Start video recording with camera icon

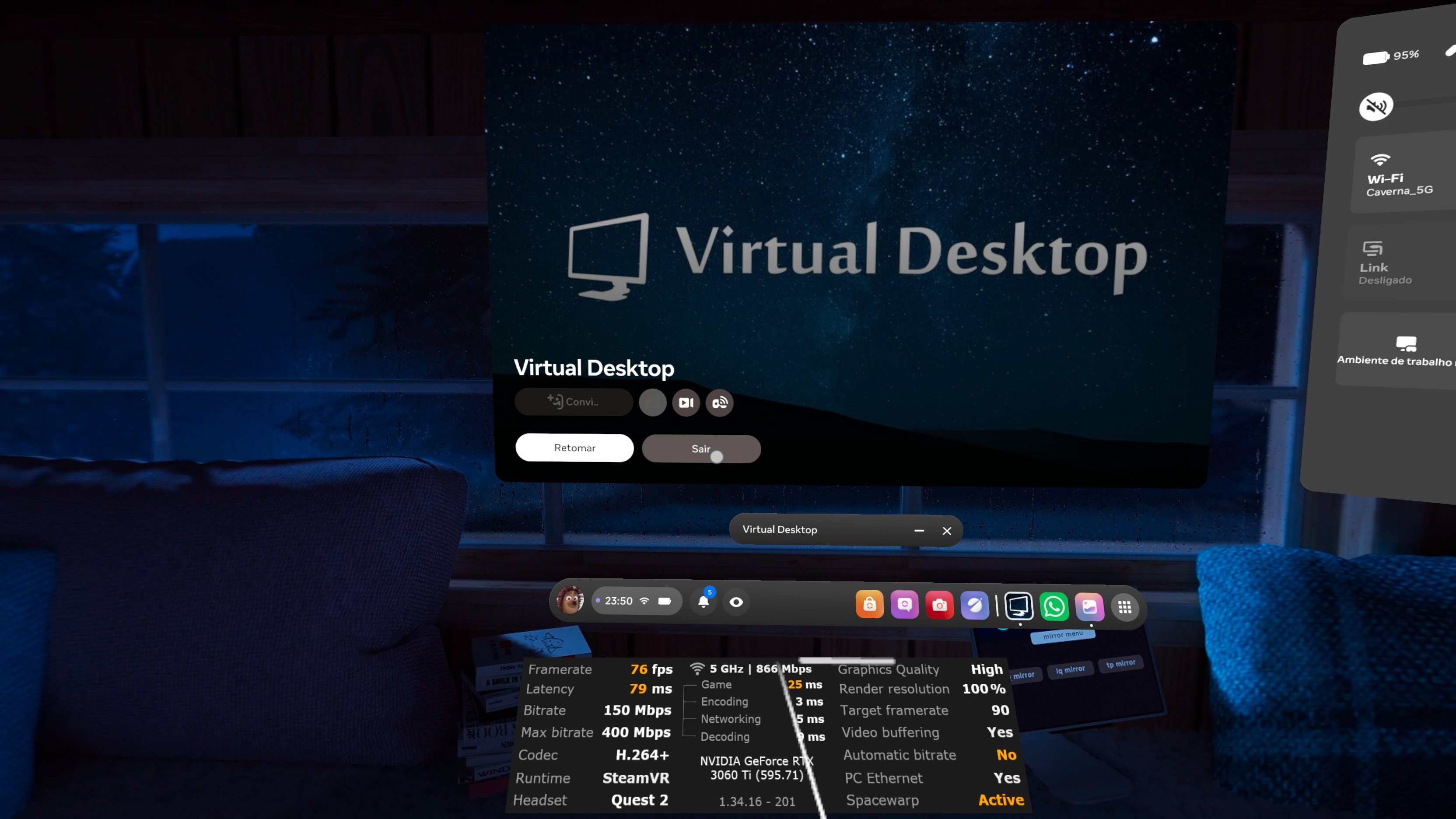pyautogui.click(x=686, y=402)
